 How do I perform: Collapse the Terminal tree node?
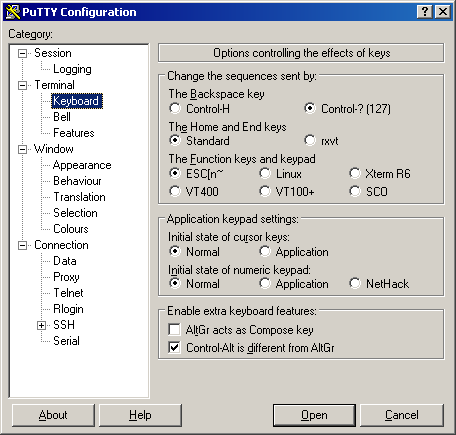(x=22, y=85)
